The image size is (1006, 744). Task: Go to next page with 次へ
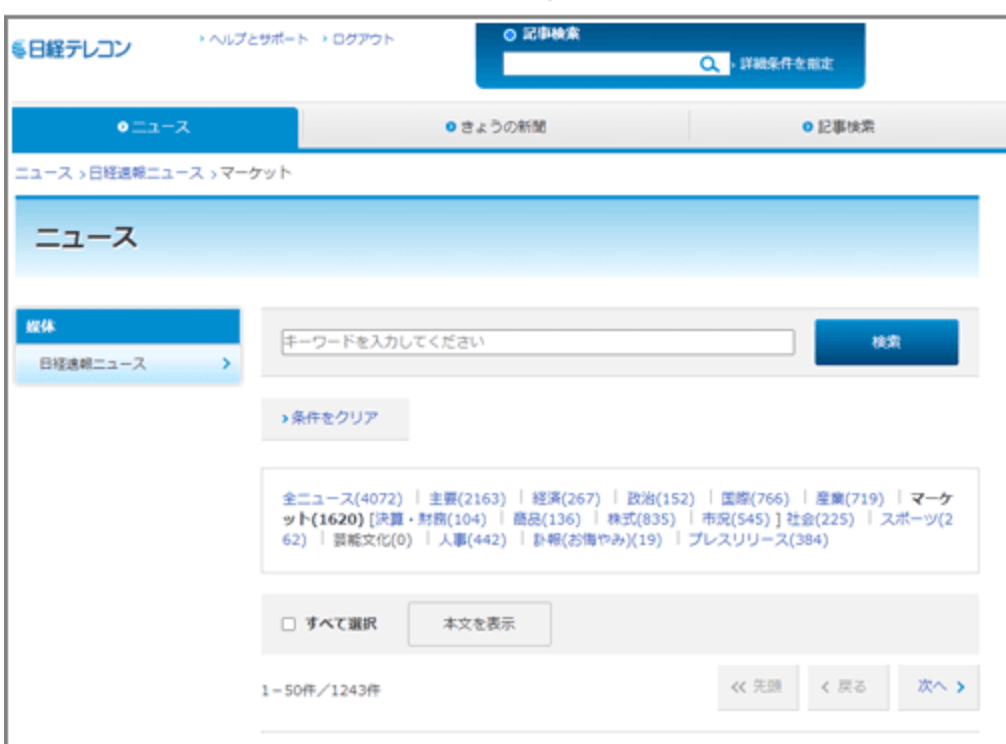[x=940, y=687]
